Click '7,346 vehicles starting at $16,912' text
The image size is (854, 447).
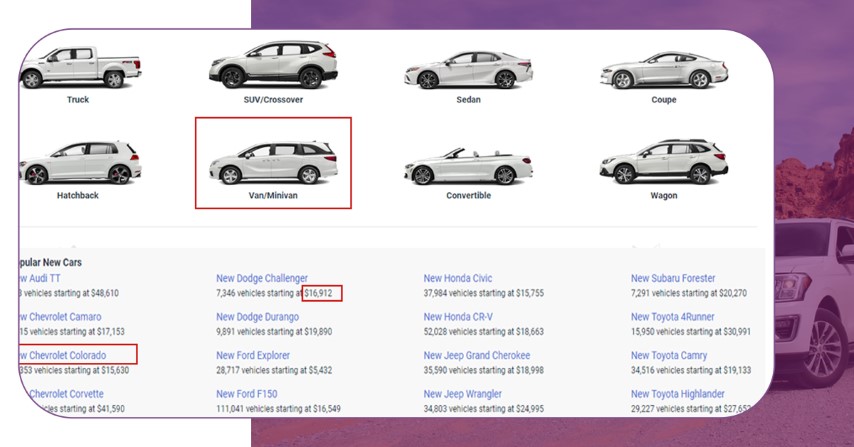(274, 293)
